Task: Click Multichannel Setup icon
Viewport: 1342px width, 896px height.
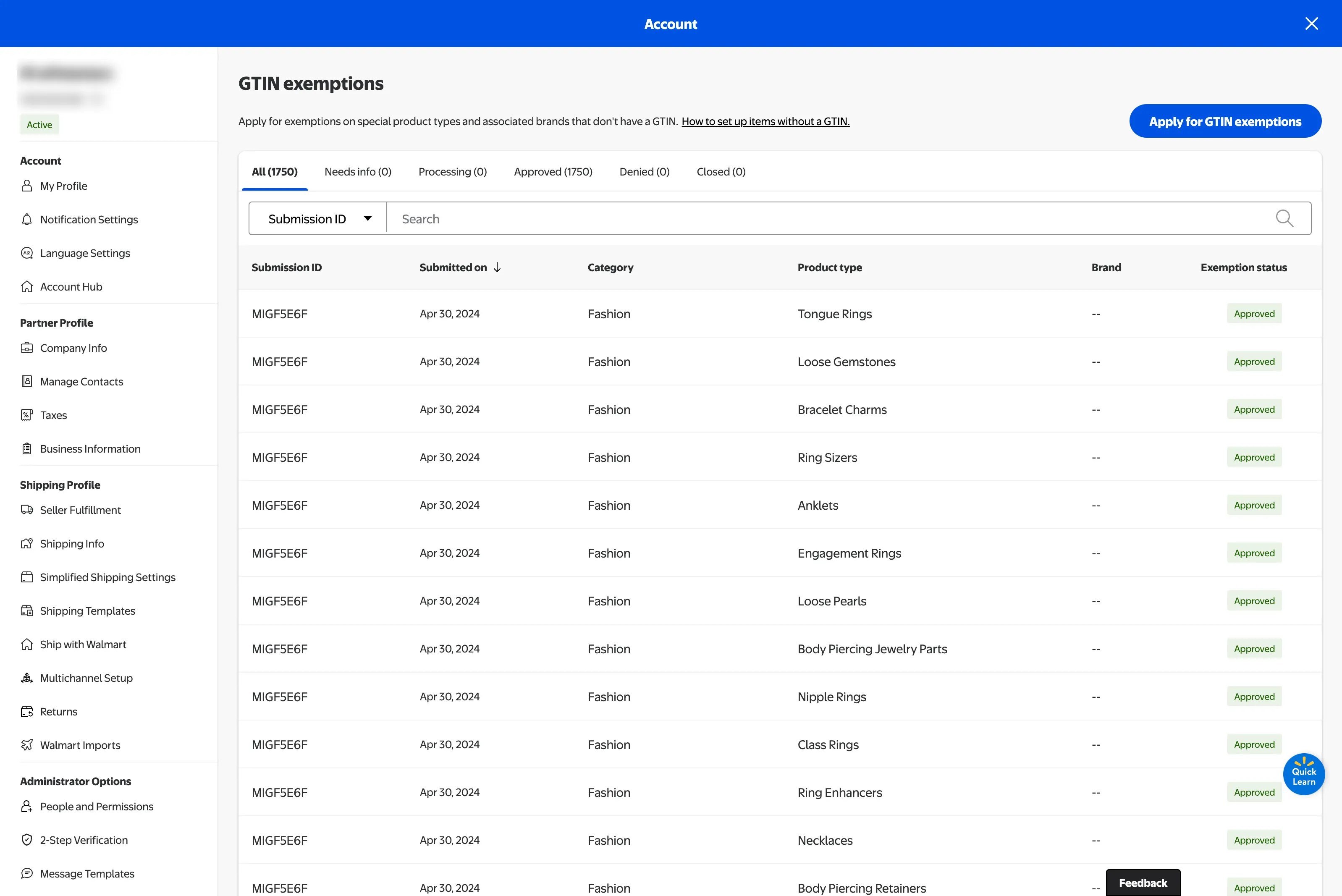Action: (x=27, y=678)
